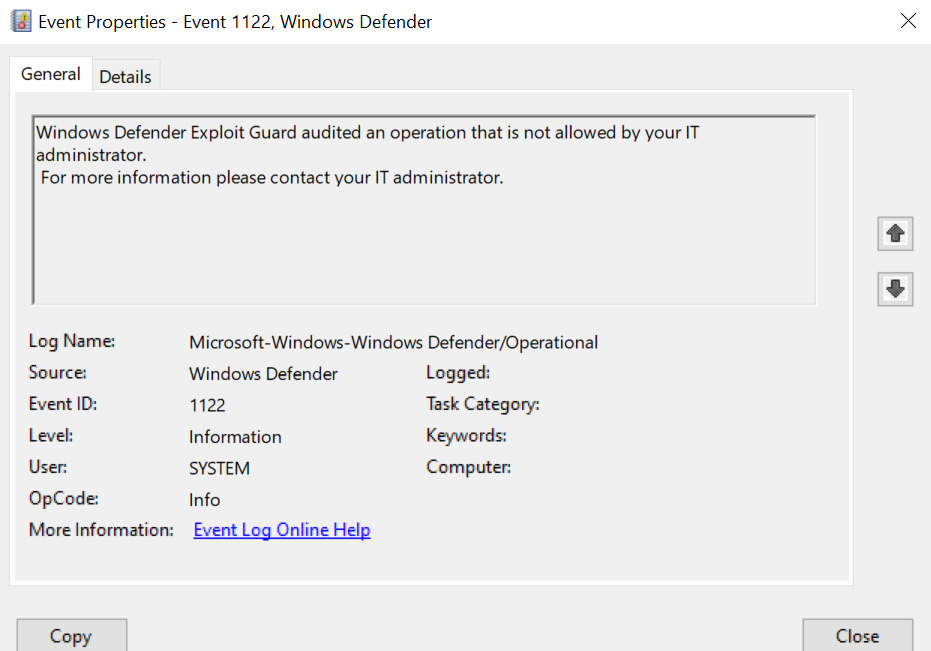This screenshot has width=931, height=651.
Task: Click the Logged: field label
Action: pos(458,373)
